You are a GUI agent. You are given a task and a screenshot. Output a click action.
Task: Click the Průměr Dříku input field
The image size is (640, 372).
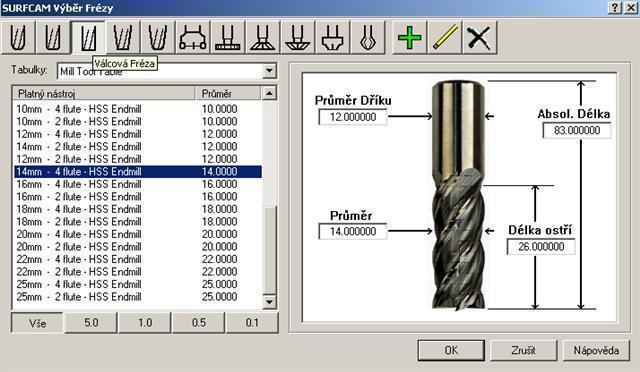tap(353, 117)
